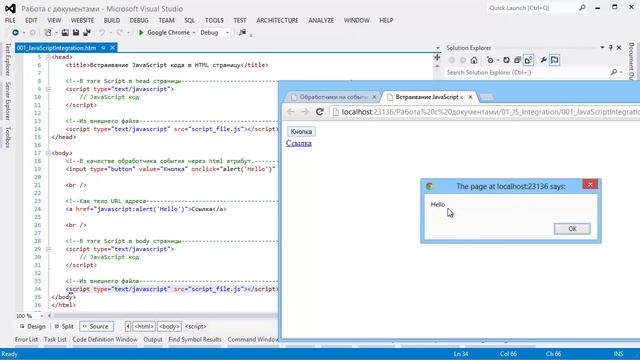Screen dimensions: 640x360
Task: Collapse the script block at line 29
Action: (48, 249)
